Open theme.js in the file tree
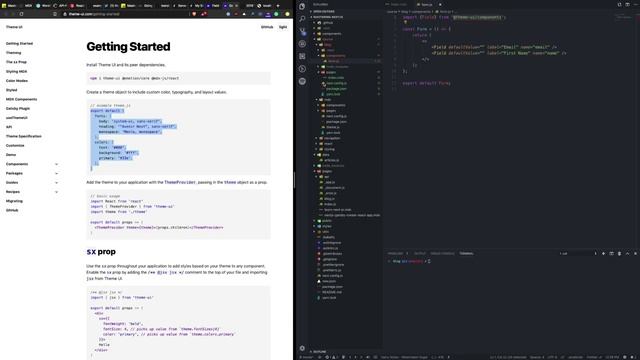This screenshot has width=640, height=360. 333,127
